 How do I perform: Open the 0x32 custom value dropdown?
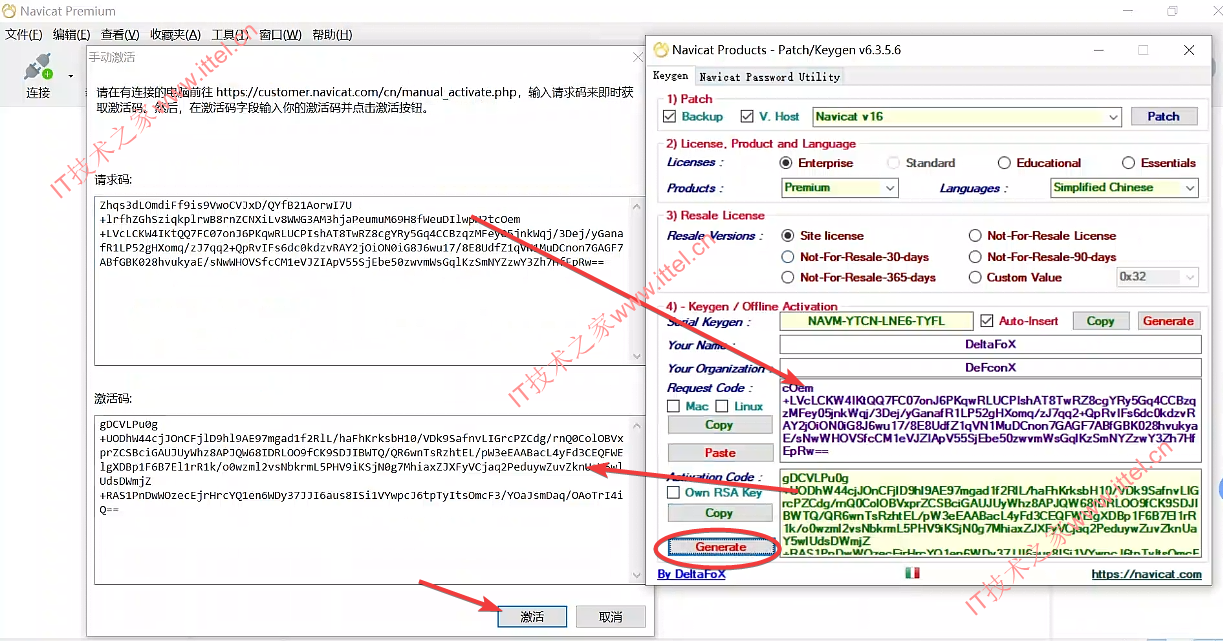[1157, 277]
